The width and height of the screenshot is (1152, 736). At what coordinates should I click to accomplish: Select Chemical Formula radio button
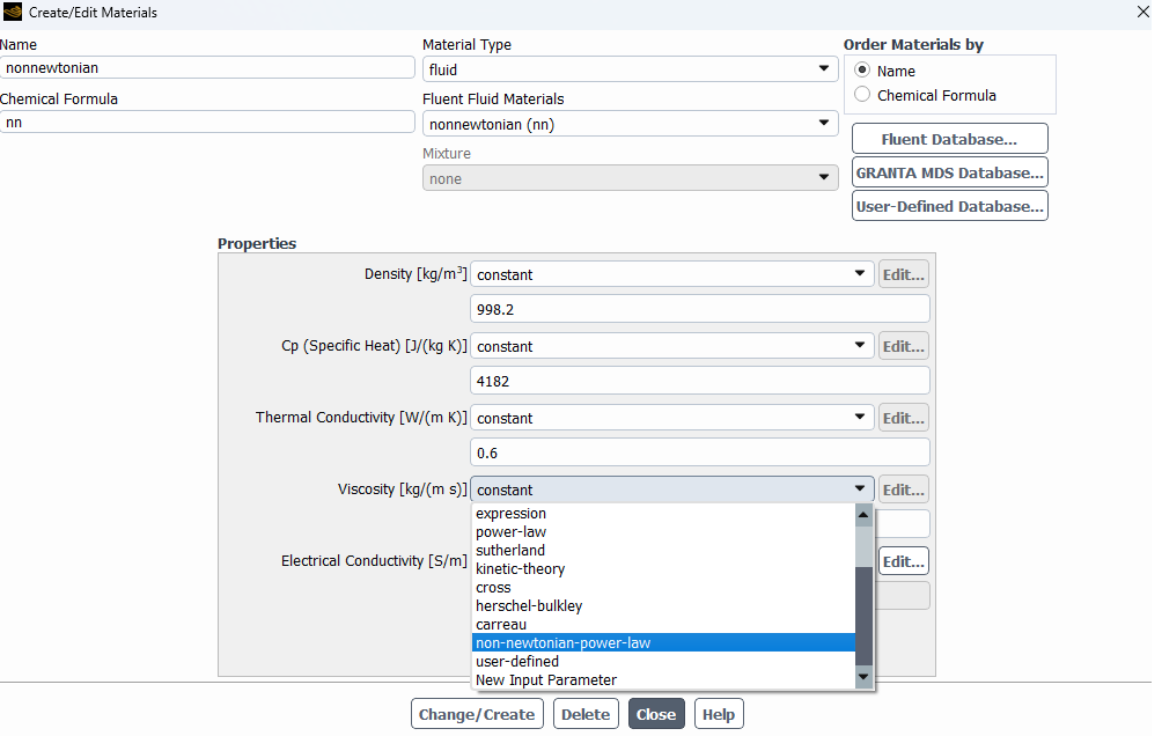pos(863,95)
